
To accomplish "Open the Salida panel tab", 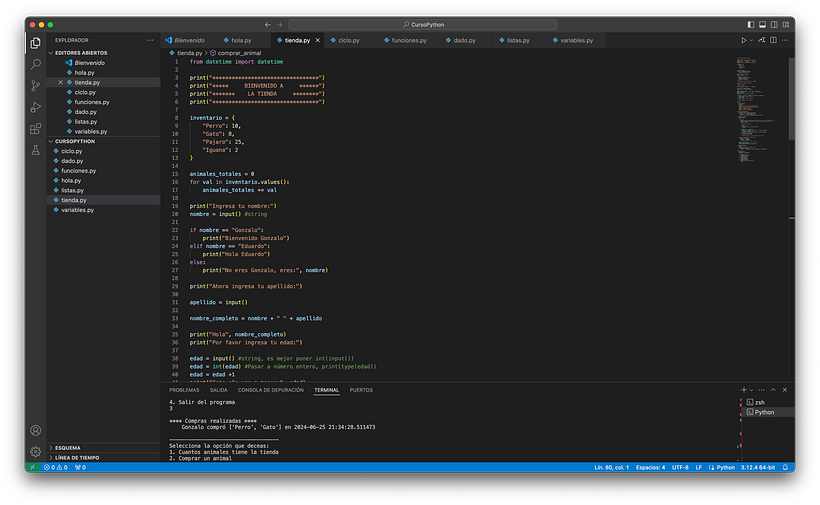I will point(219,390).
